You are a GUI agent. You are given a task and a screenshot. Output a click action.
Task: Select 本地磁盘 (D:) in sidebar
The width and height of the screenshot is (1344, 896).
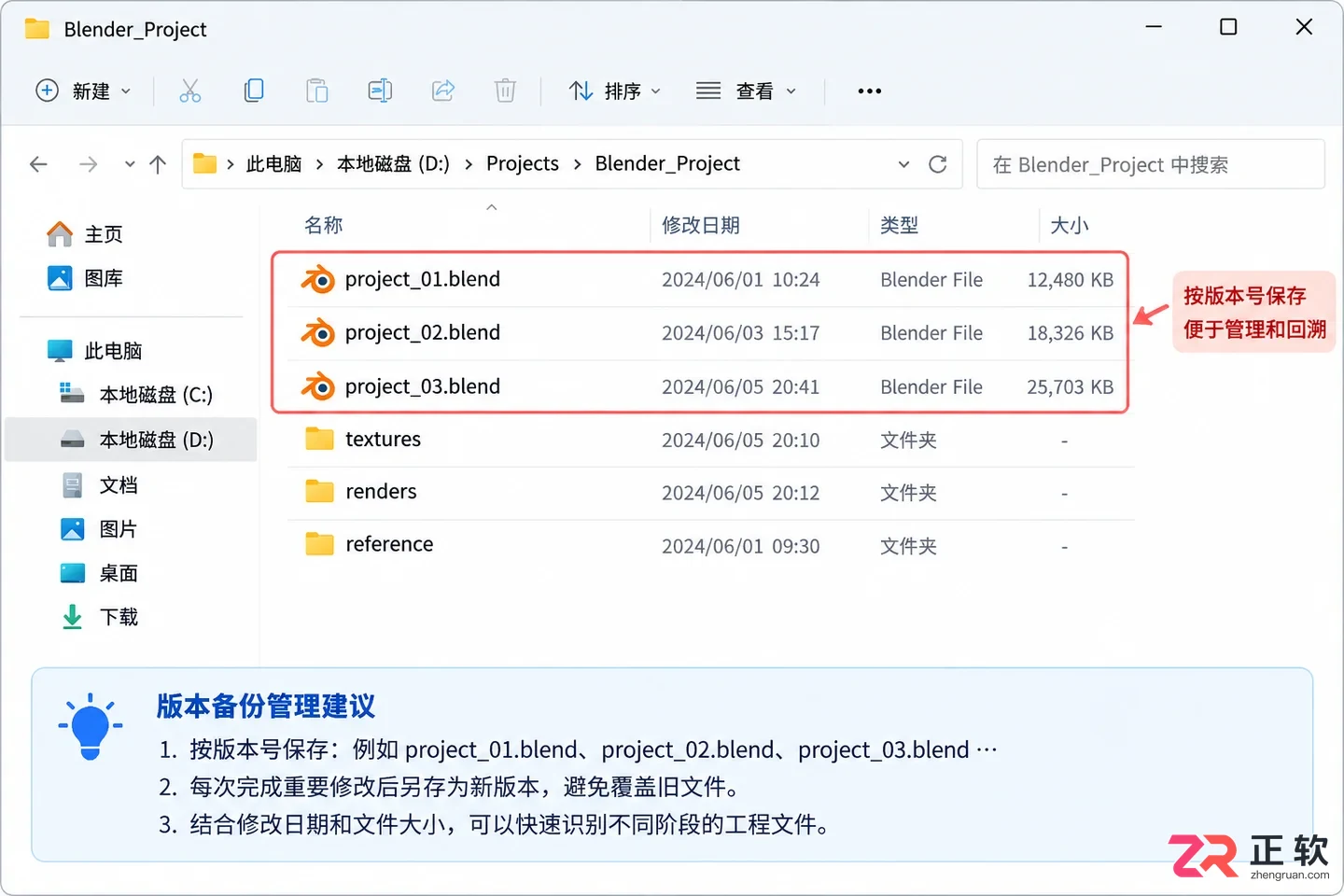131,440
